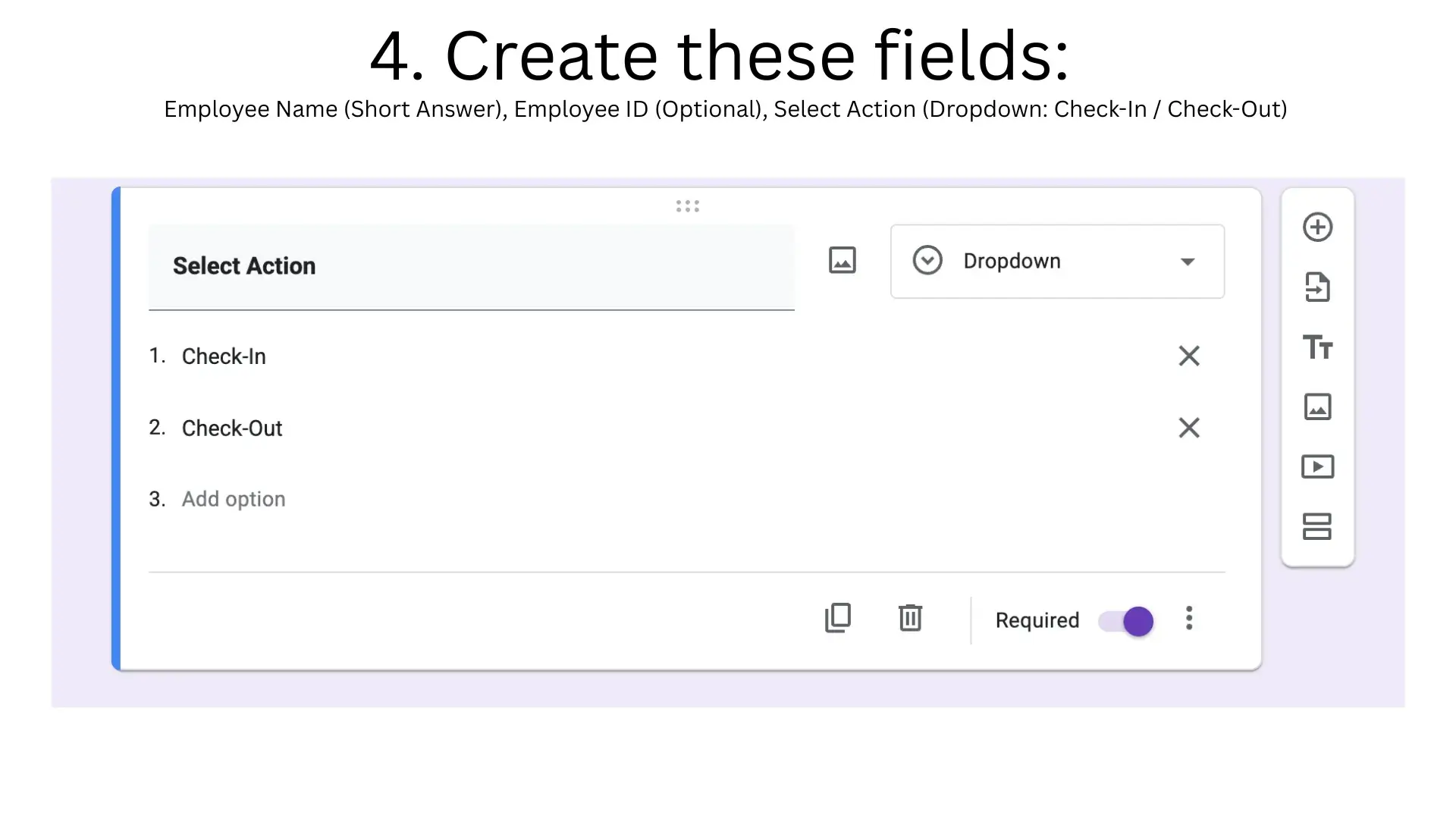Add a new section

pos(1318,527)
